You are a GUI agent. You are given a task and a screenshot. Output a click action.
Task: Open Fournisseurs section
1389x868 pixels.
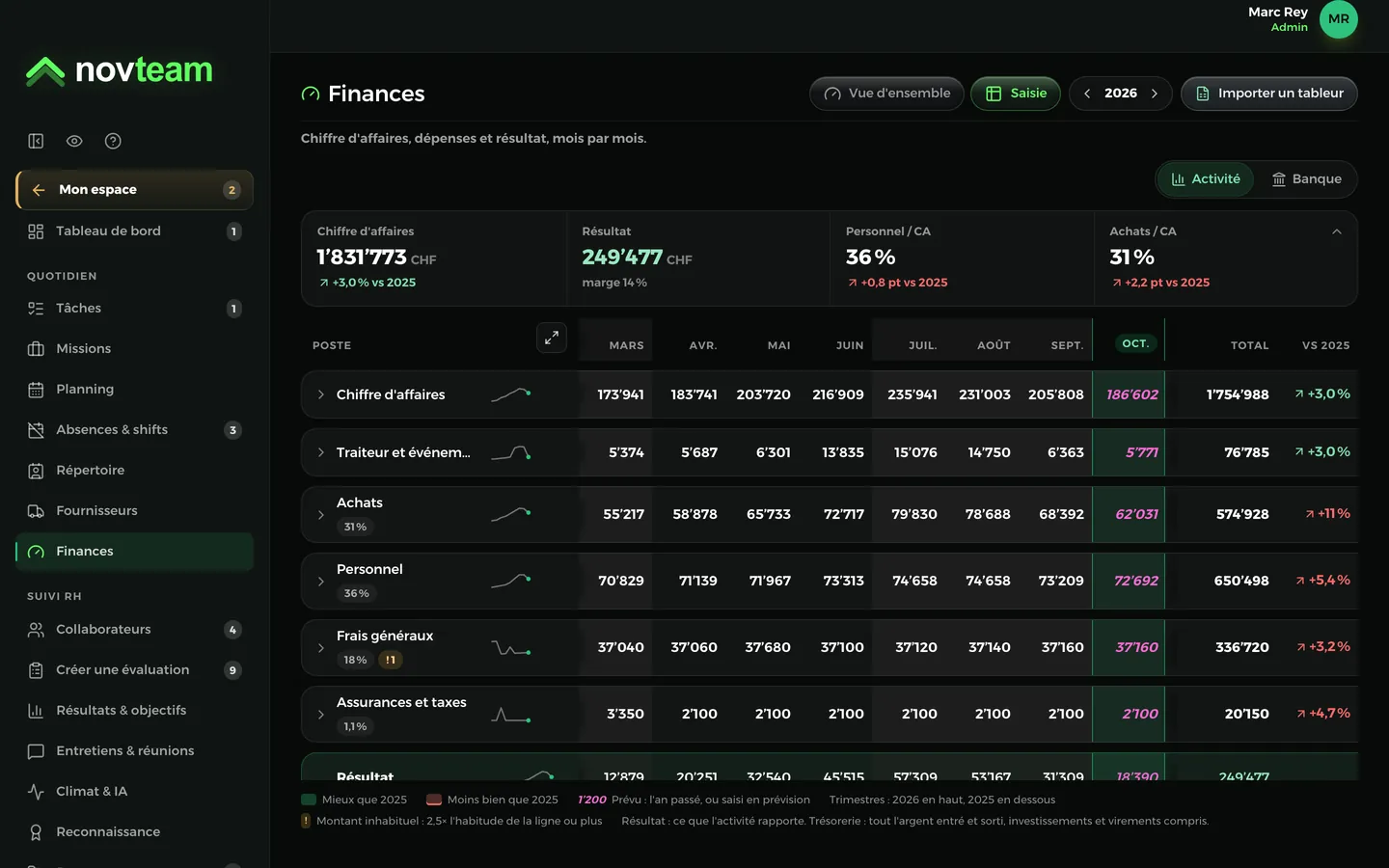(x=134, y=511)
